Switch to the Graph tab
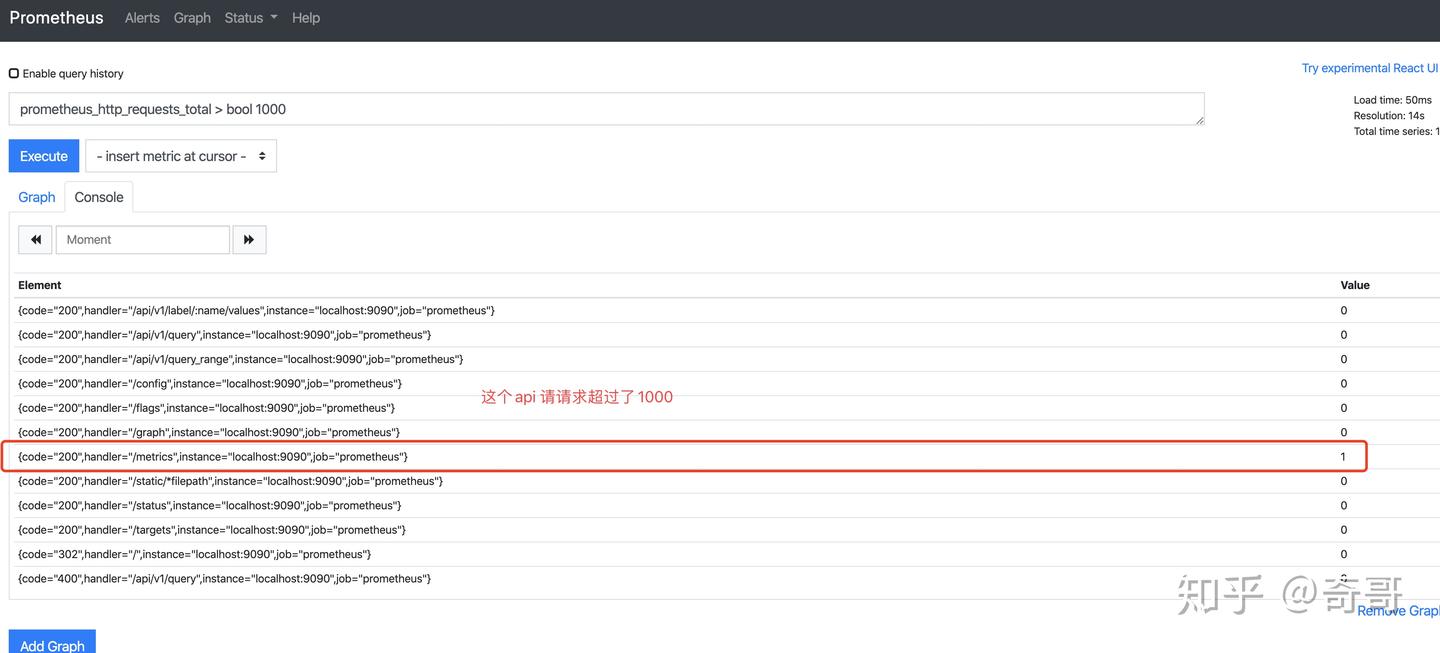1440x653 pixels. pos(36,196)
